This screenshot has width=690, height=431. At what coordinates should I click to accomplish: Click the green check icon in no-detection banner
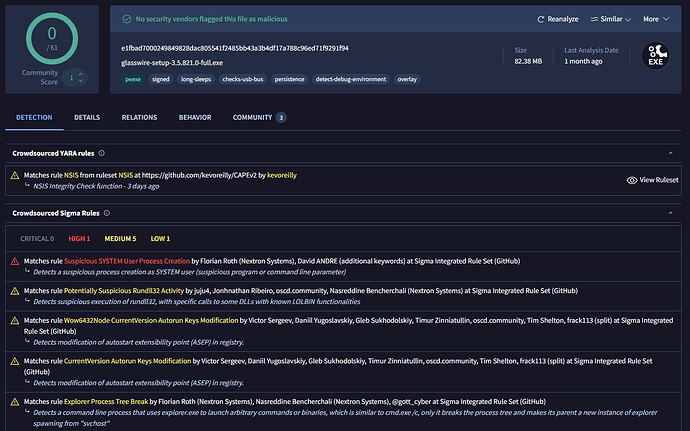pos(126,19)
